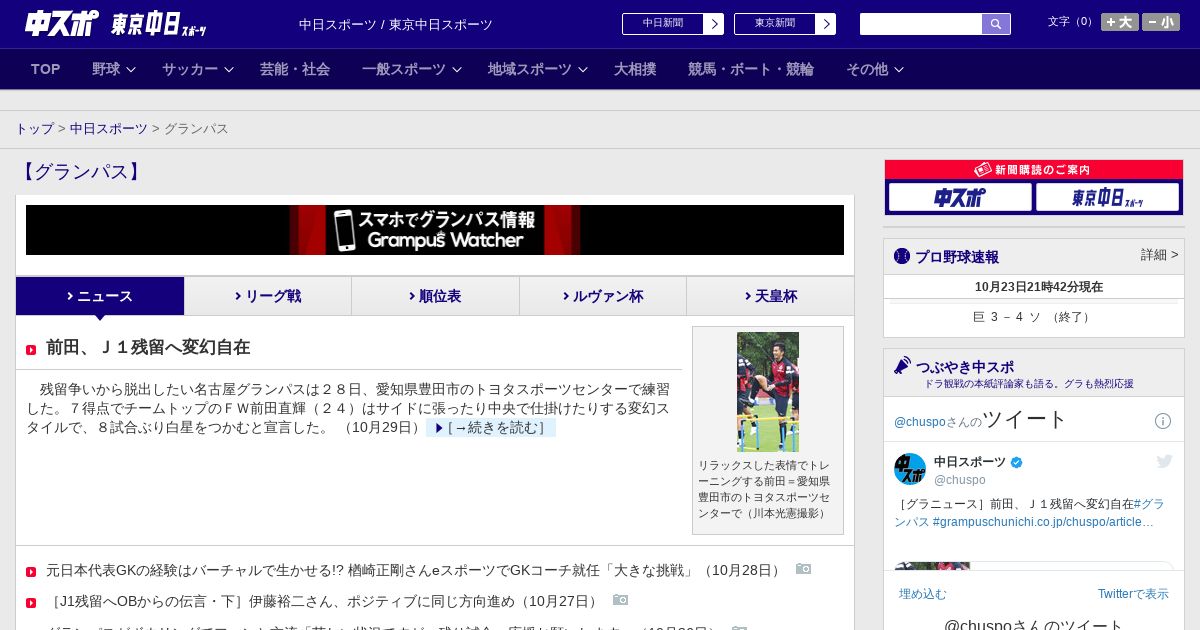Open the 中日新聞 link button
The width and height of the screenshot is (1200, 630).
pos(663,24)
